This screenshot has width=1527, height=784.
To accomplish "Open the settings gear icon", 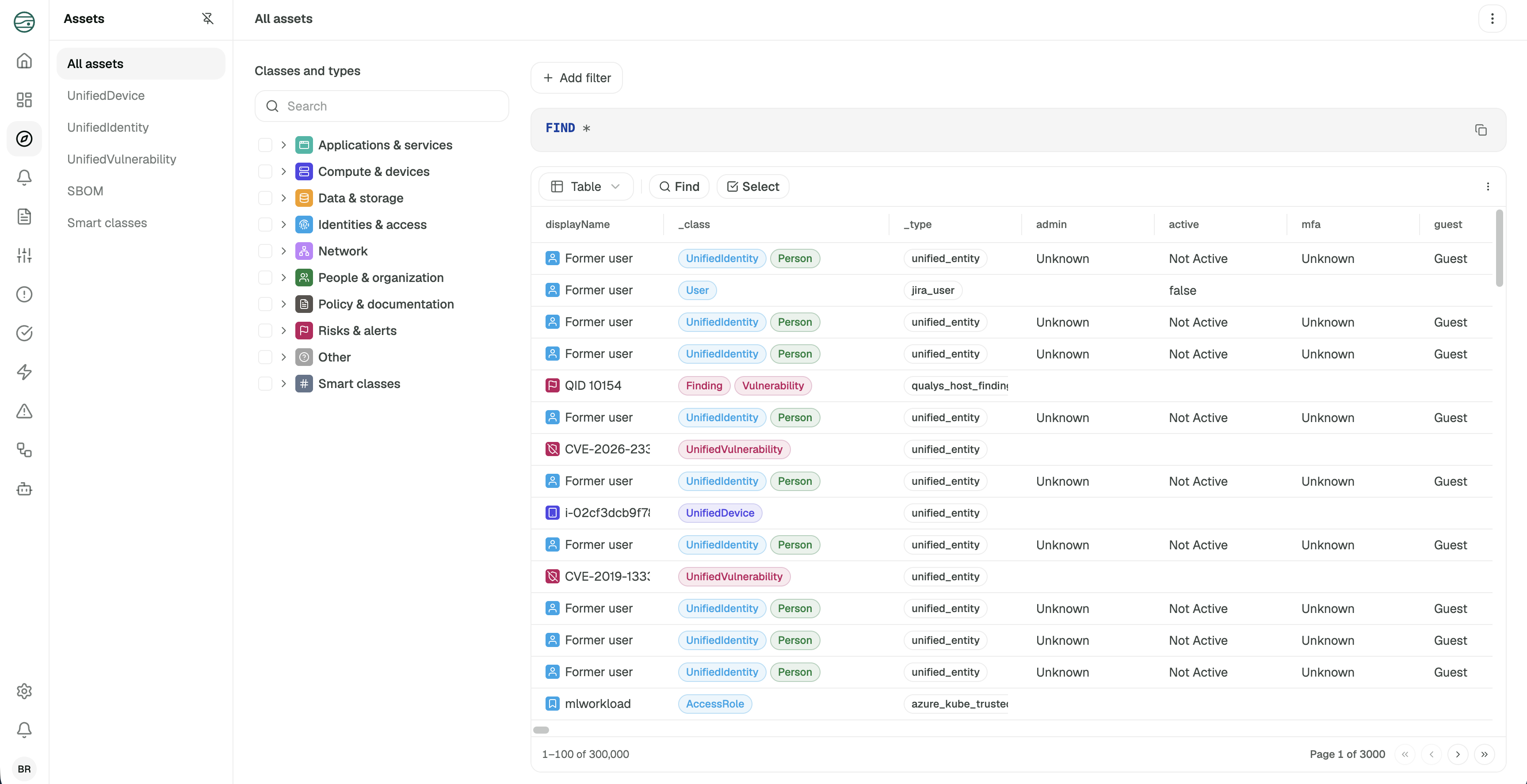I will click(x=24, y=691).
